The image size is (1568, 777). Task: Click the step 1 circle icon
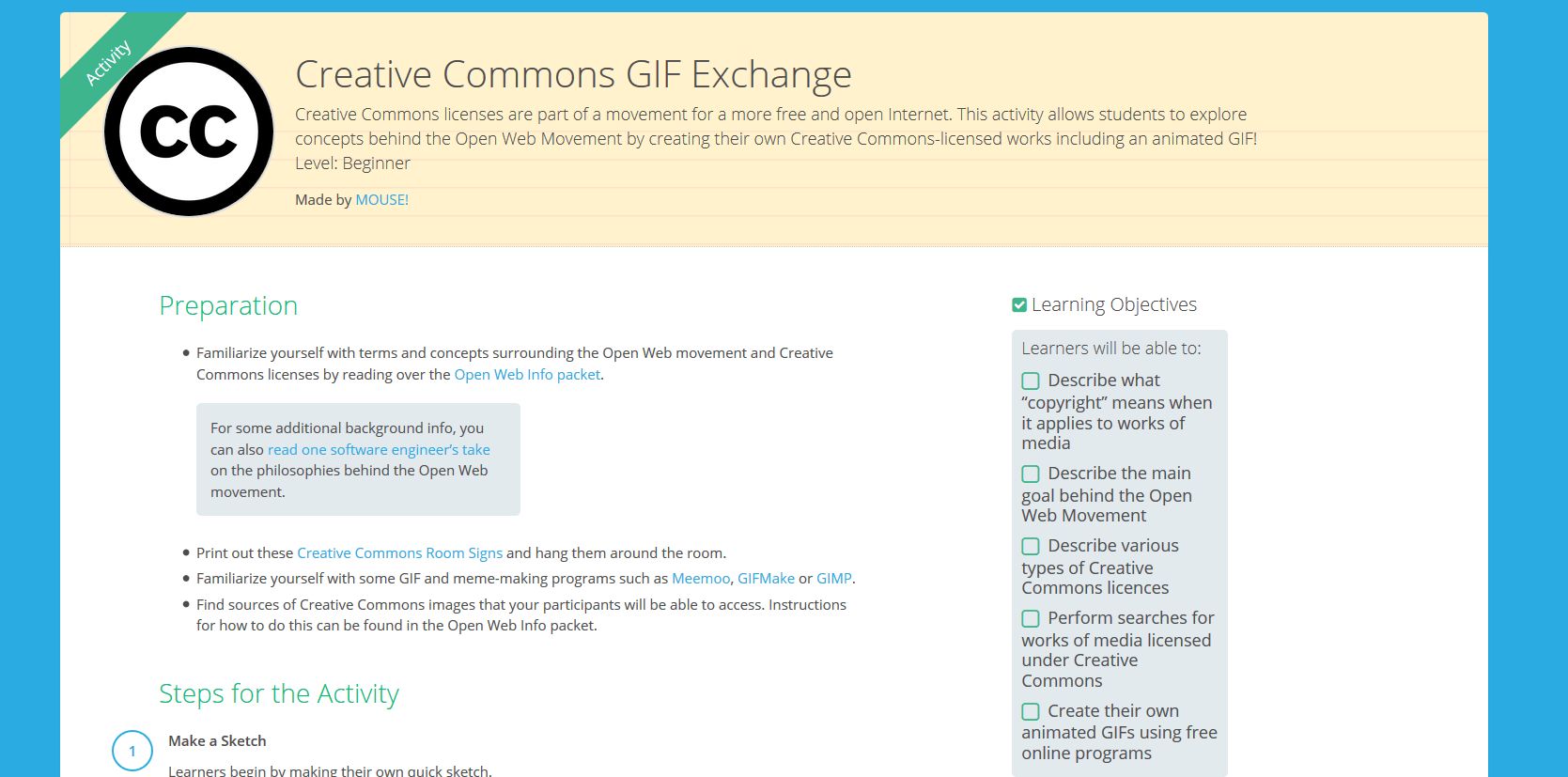(x=132, y=751)
